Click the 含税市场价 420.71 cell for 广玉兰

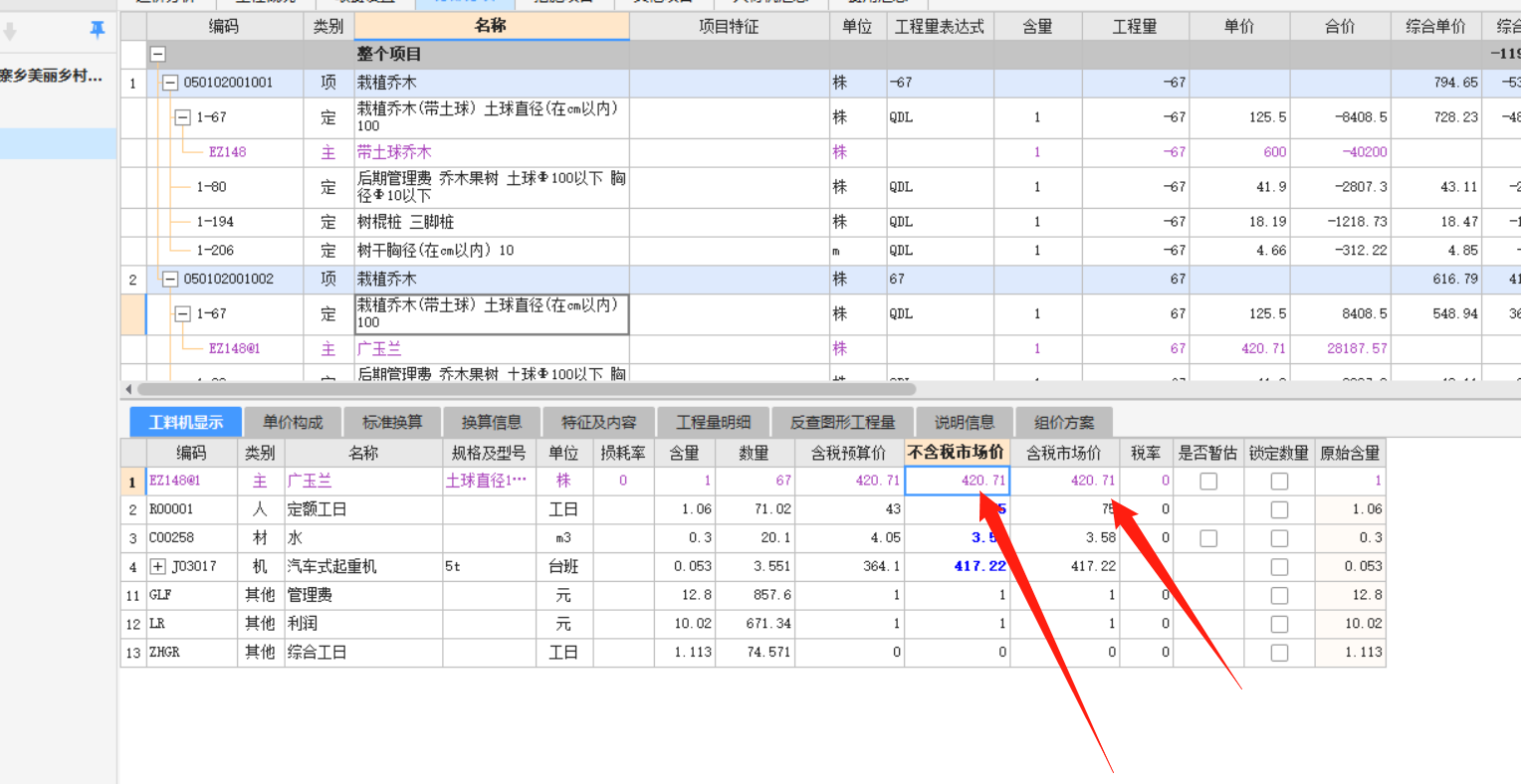coord(1064,481)
